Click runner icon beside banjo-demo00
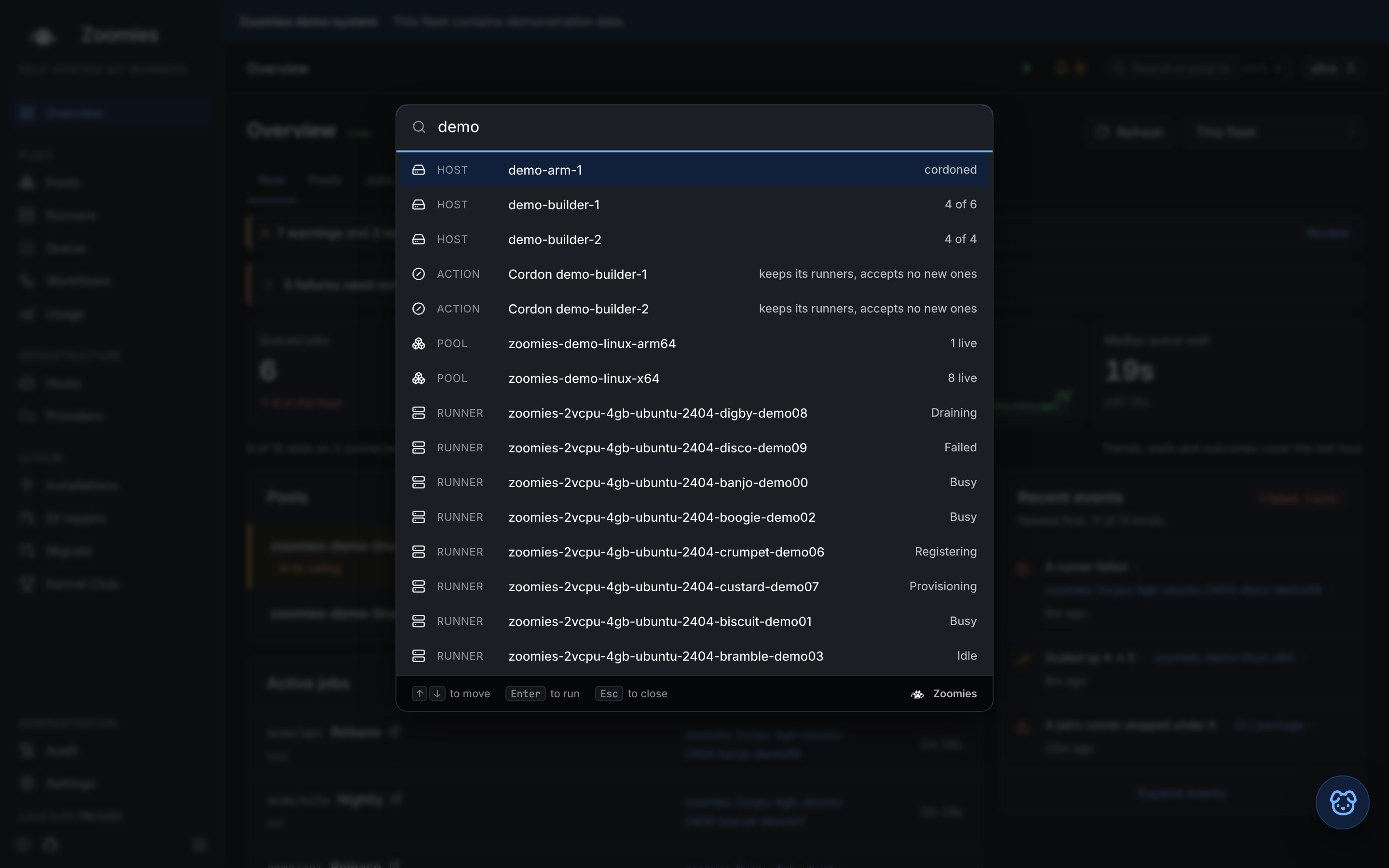 pyautogui.click(x=419, y=482)
